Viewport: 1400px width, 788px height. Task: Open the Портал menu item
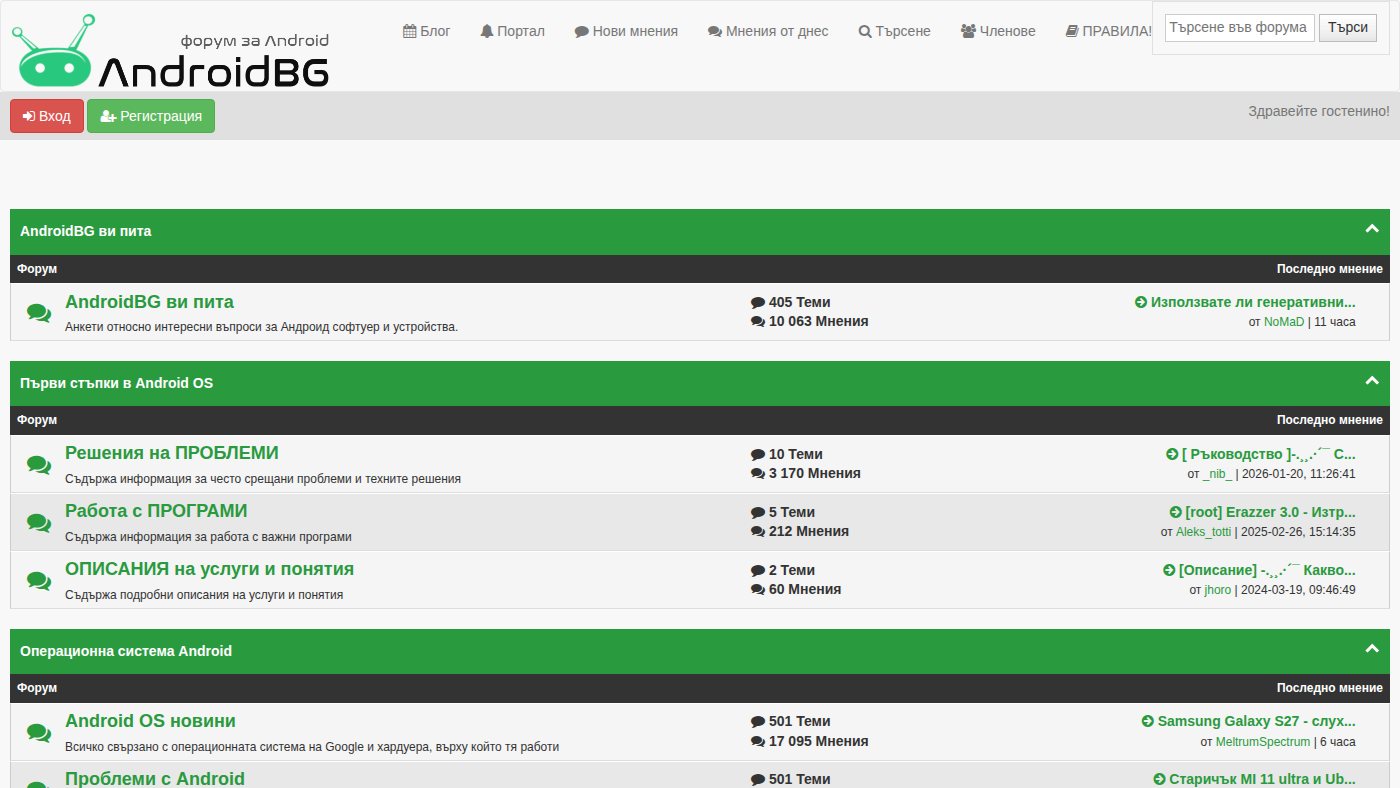pos(512,31)
